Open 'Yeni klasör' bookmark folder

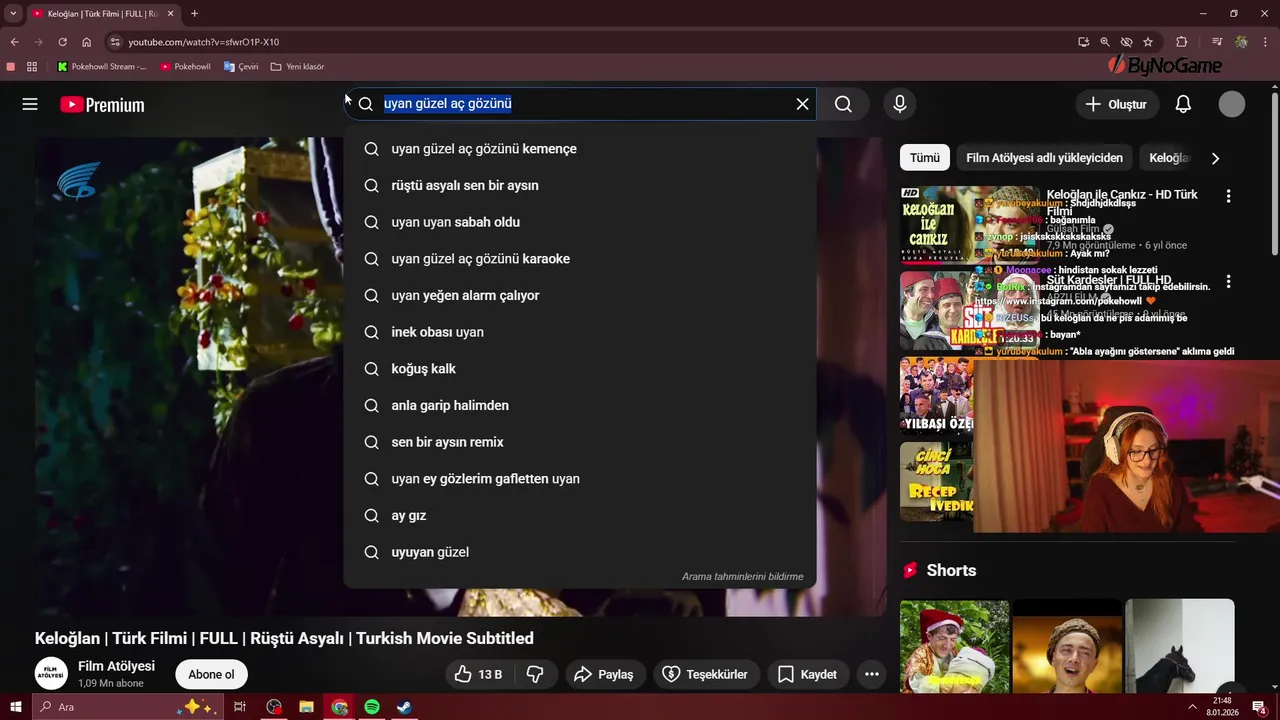pyautogui.click(x=298, y=67)
